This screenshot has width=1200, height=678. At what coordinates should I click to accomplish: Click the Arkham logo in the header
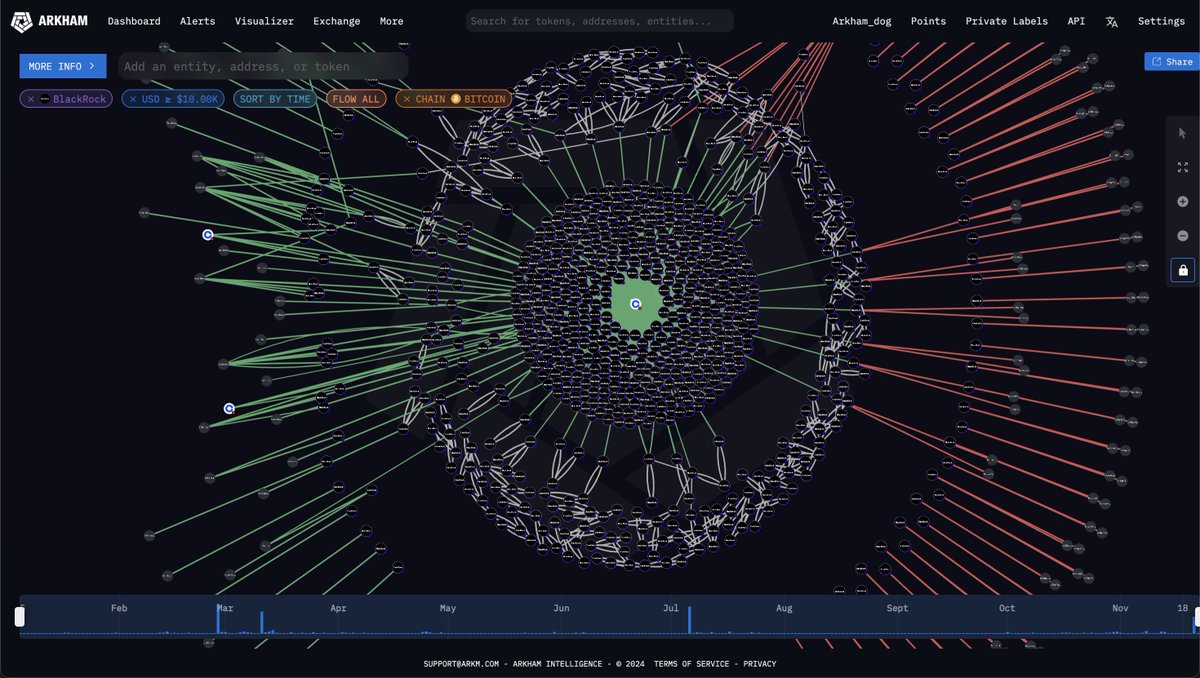tap(50, 21)
